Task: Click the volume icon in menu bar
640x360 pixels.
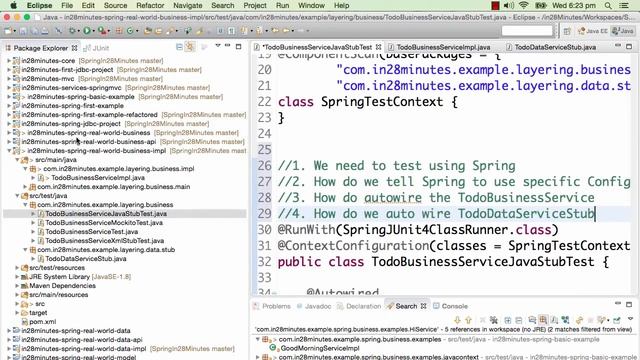Action: pos(509,5)
